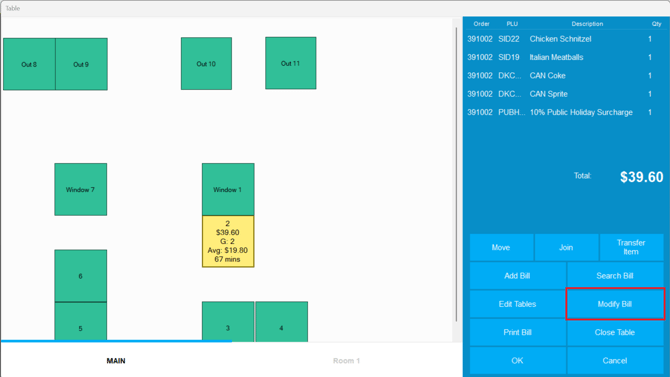670x377 pixels.
Task: Click the Transfer Item button
Action: click(631, 247)
